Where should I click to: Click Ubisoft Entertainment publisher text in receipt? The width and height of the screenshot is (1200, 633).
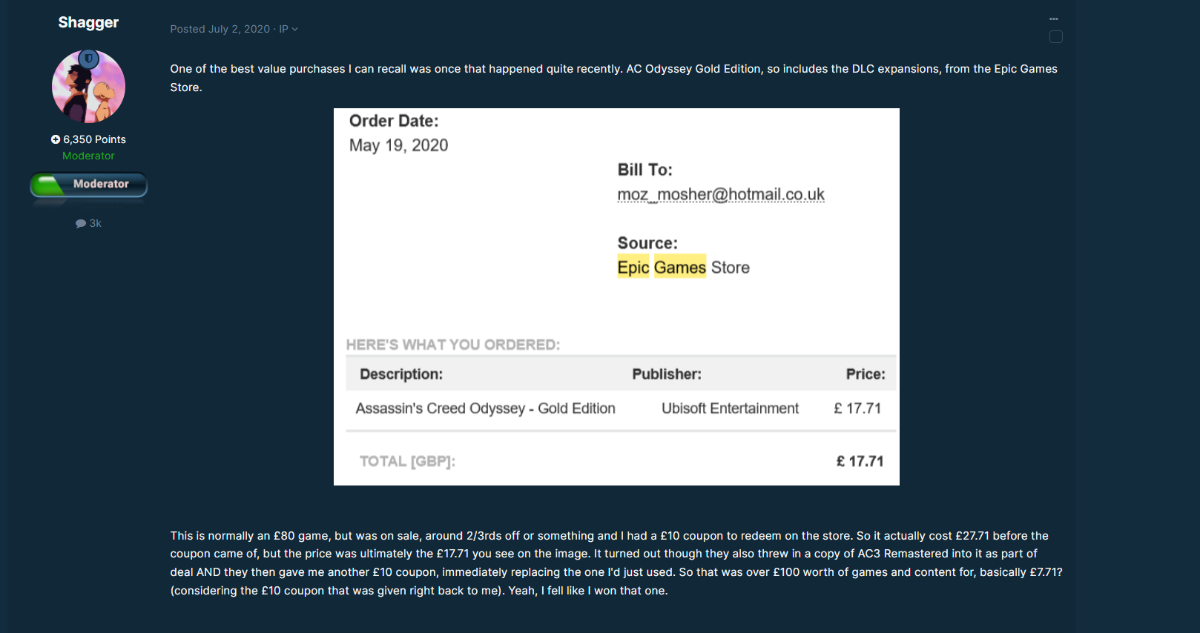click(730, 408)
